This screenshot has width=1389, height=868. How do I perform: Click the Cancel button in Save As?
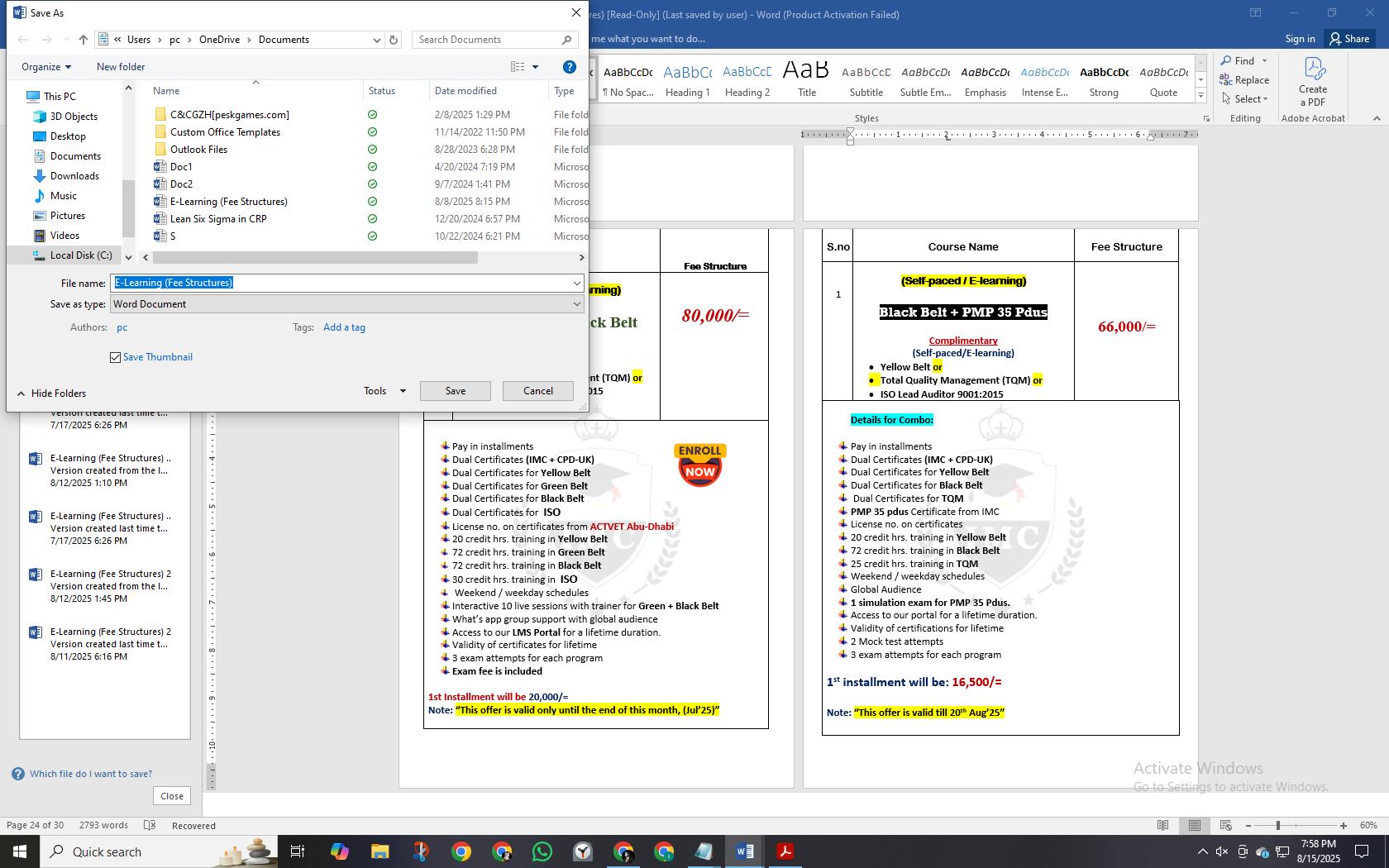pos(538,391)
